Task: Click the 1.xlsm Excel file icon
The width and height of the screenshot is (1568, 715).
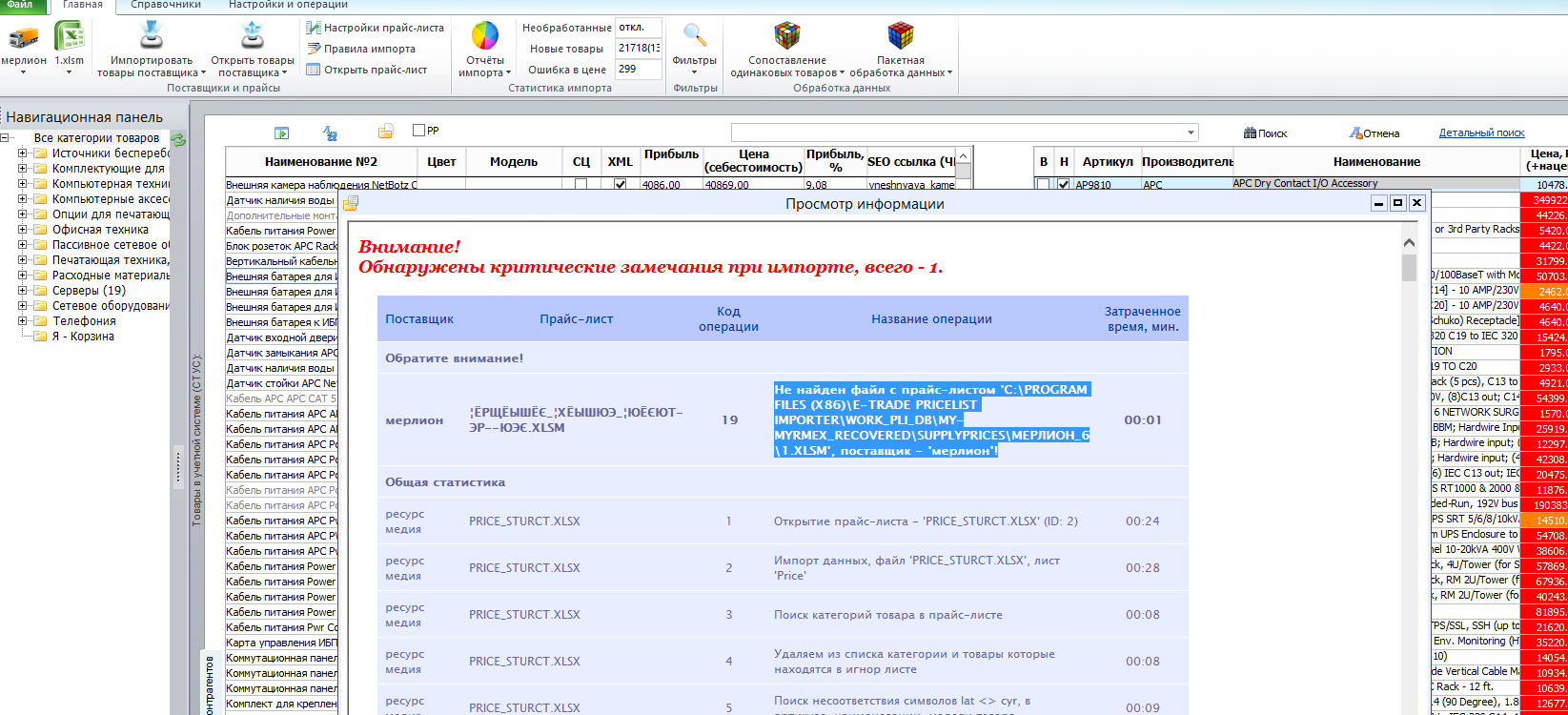Action: [69, 37]
